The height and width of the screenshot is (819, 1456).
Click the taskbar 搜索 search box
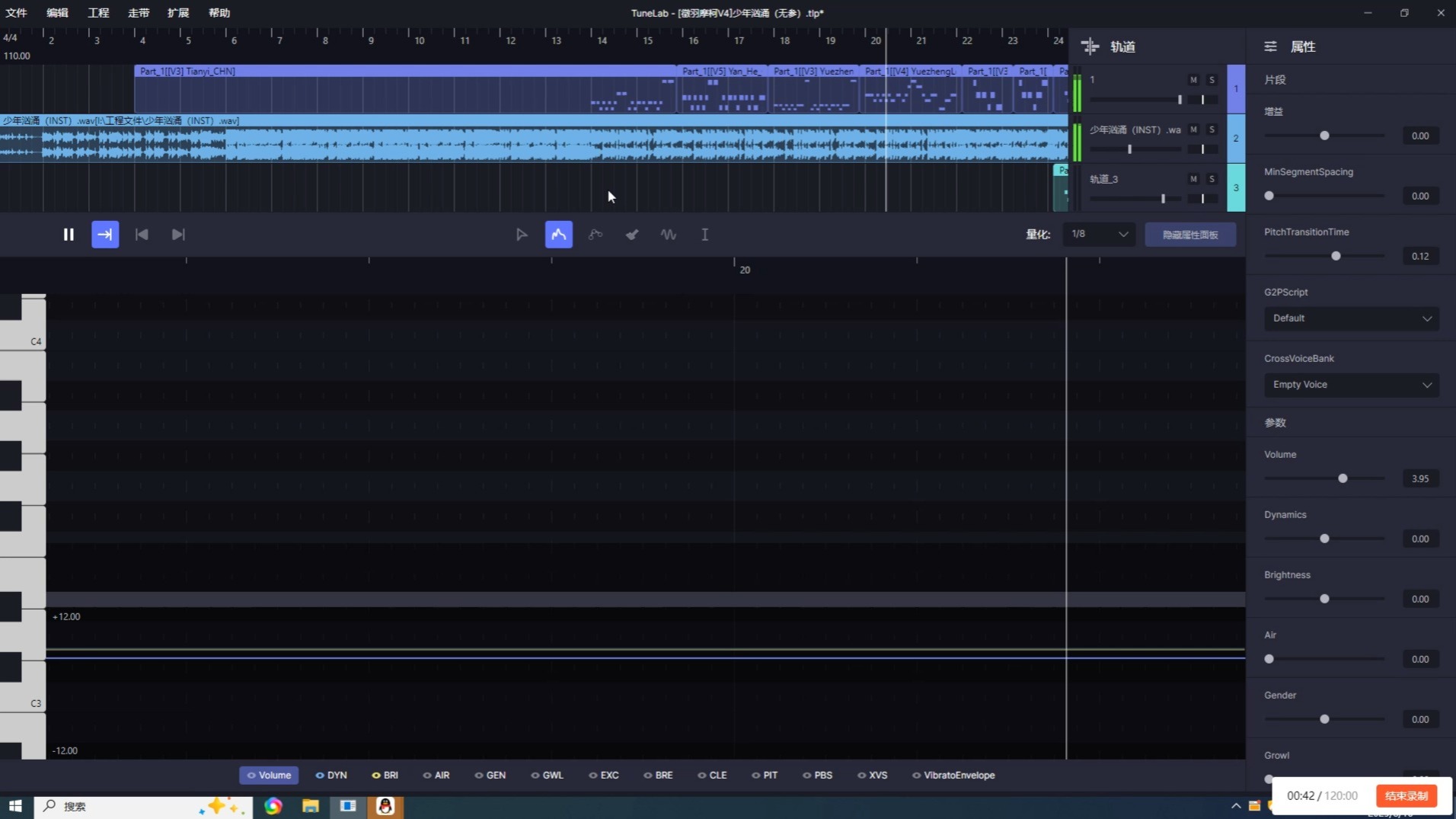click(x=143, y=806)
